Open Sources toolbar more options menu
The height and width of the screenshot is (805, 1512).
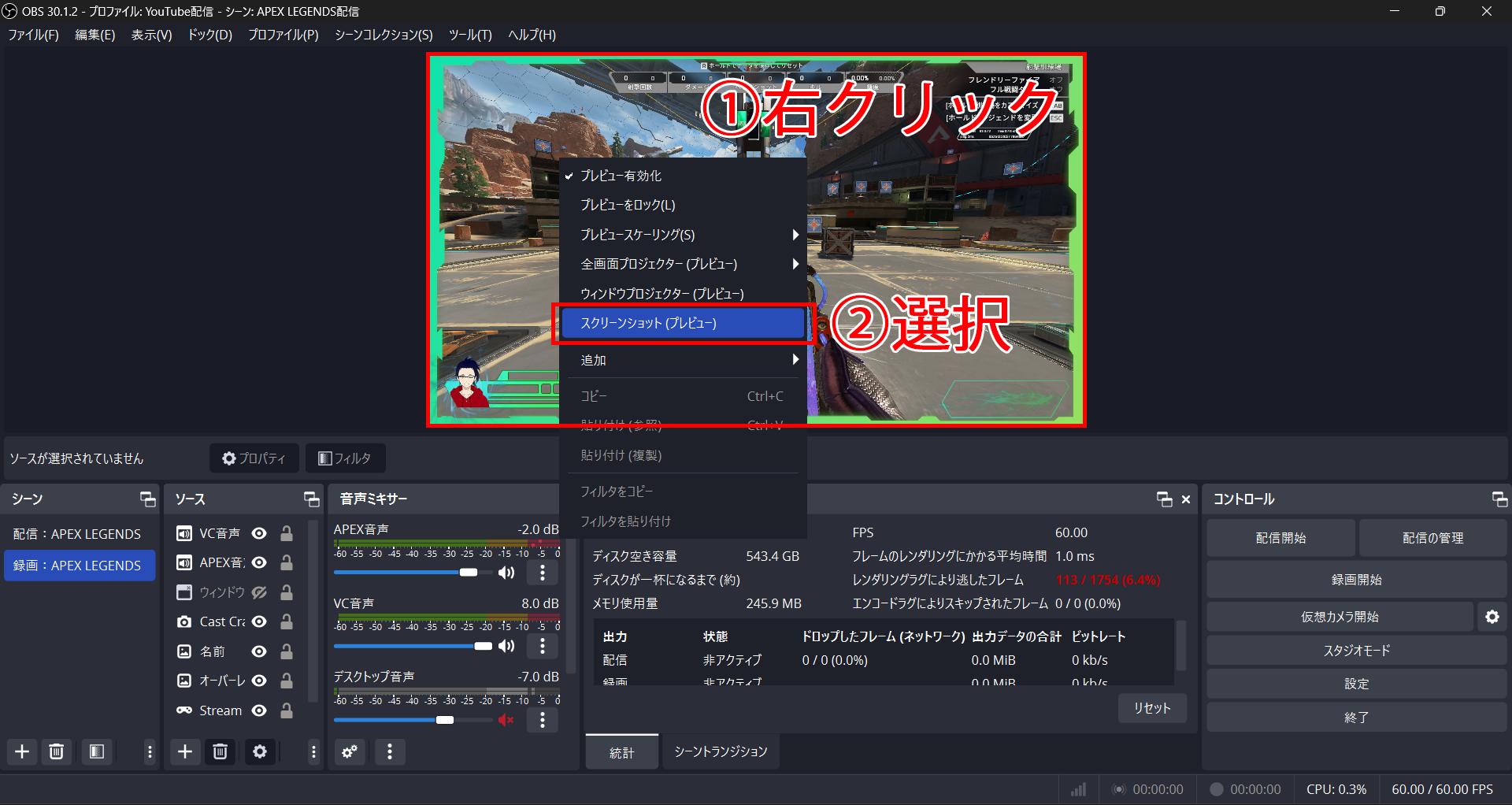pos(313,751)
